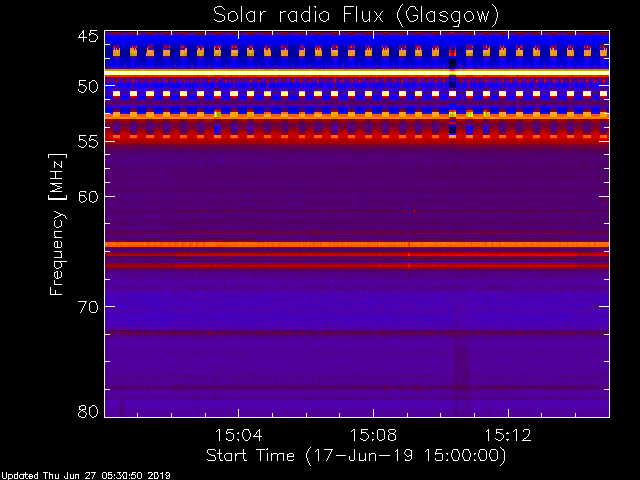This screenshot has height=480, width=640.
Task: Select the 15:04 time tick label
Action: 238,435
